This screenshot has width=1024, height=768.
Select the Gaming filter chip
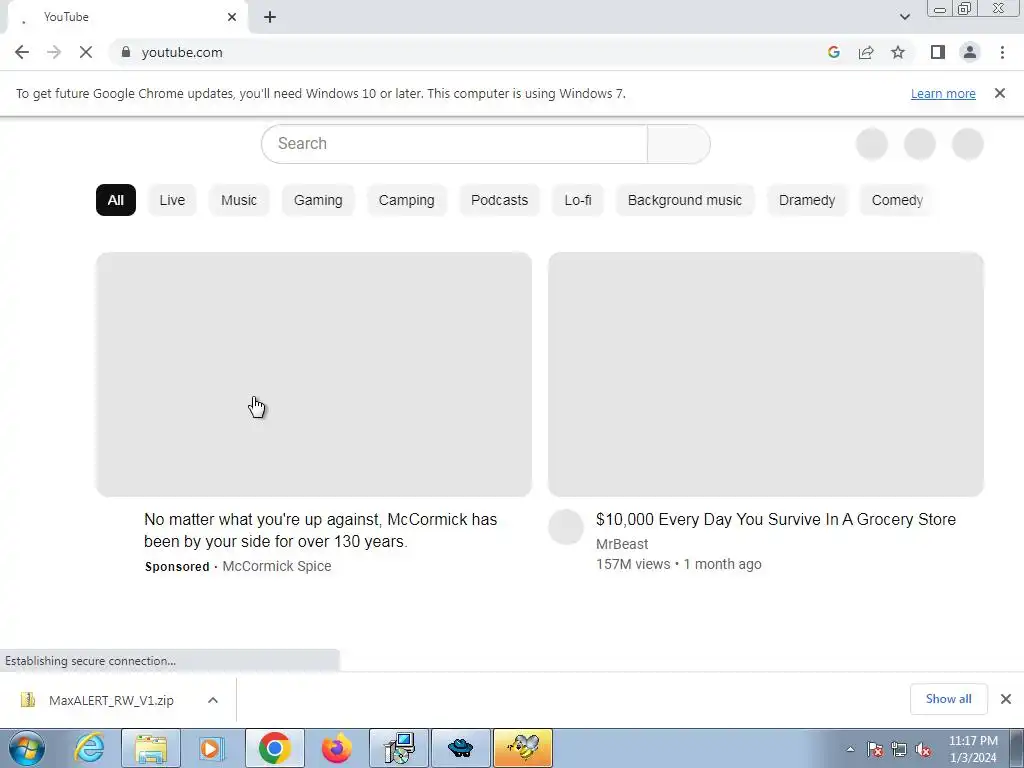point(318,200)
